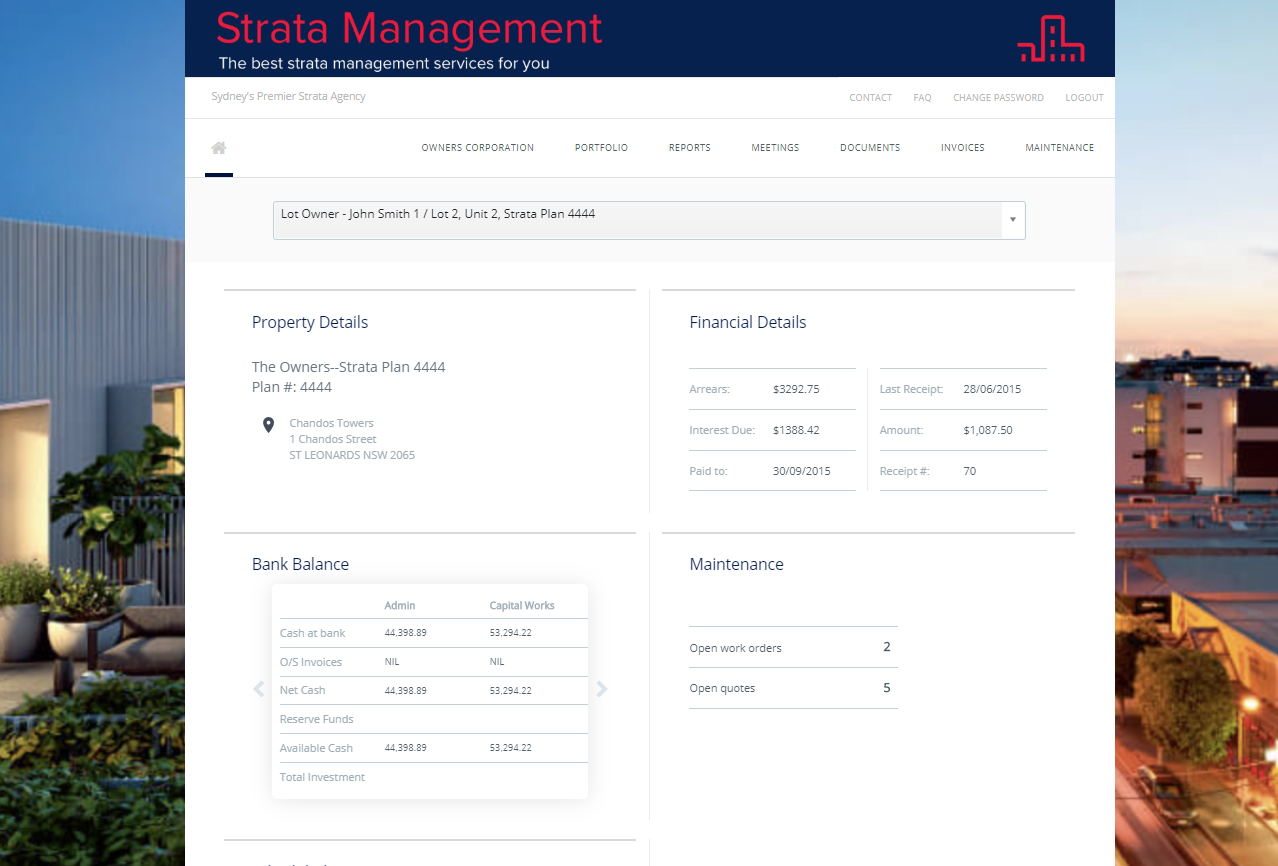This screenshot has height=866, width=1278.
Task: Open the Reports menu
Action: click(x=690, y=148)
